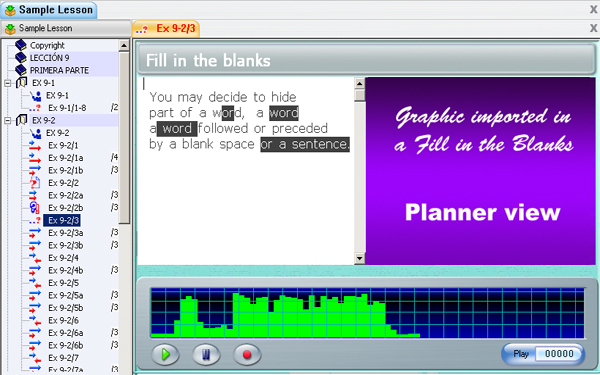Click the green Play audio button
The width and height of the screenshot is (600, 375).
(x=165, y=354)
